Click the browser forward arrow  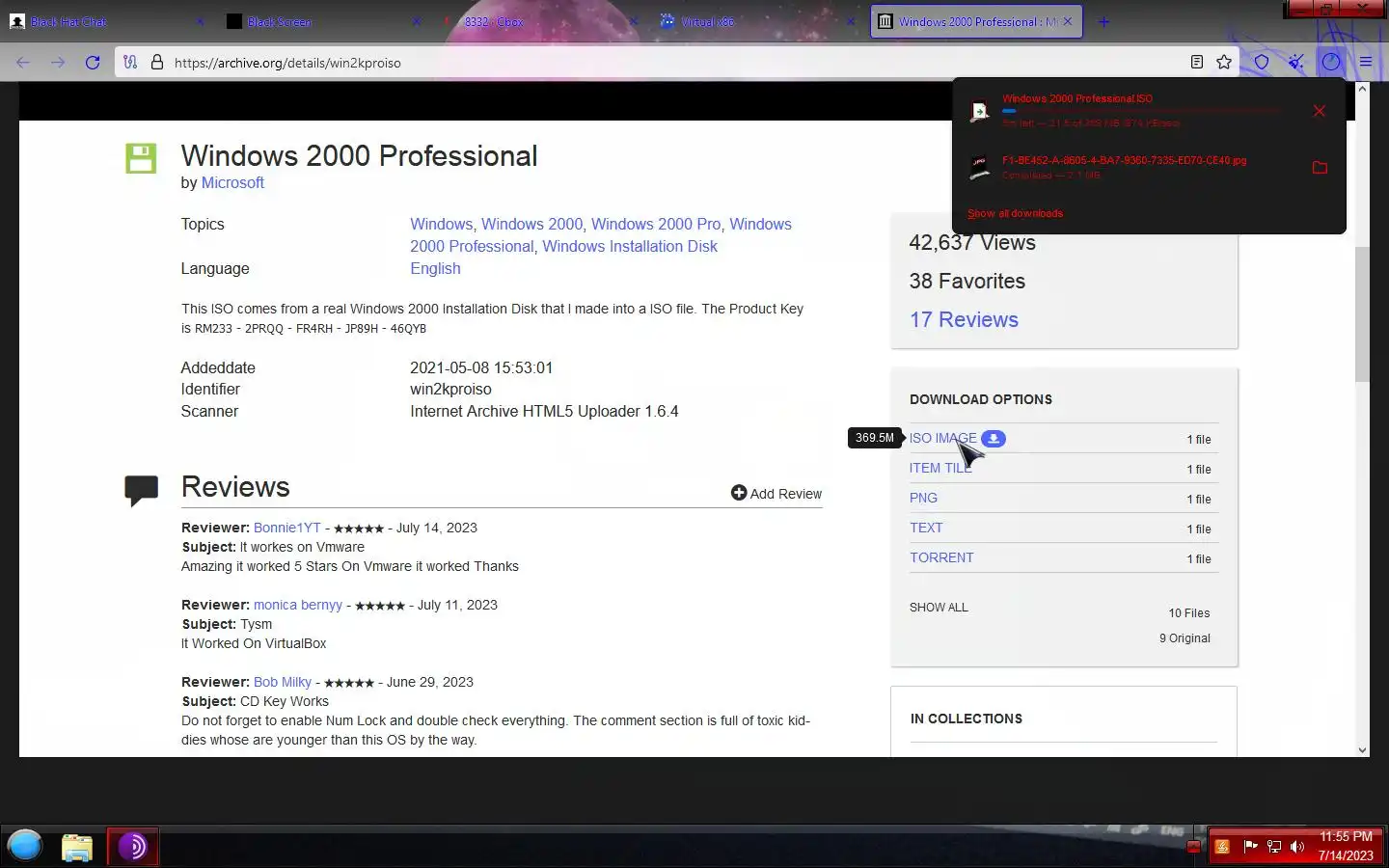point(58,63)
